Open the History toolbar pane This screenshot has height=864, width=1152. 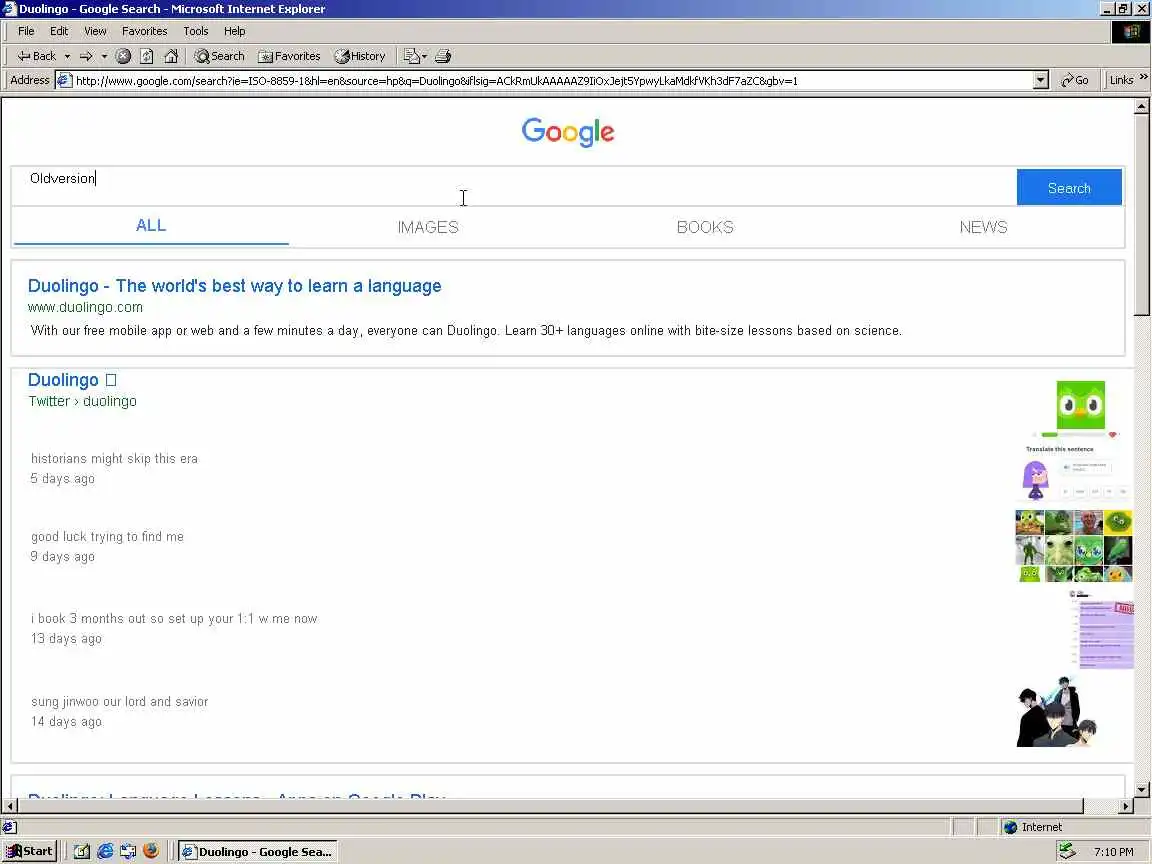coord(360,56)
